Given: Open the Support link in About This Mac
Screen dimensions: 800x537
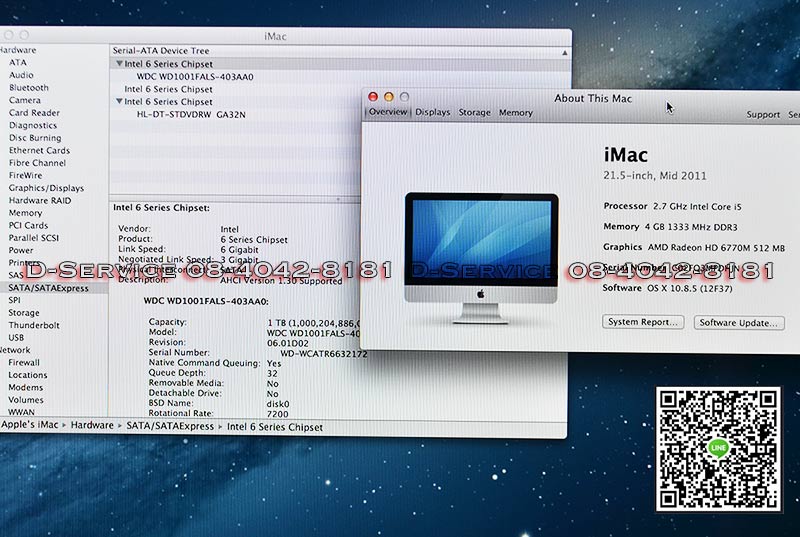Looking at the screenshot, I should [763, 115].
